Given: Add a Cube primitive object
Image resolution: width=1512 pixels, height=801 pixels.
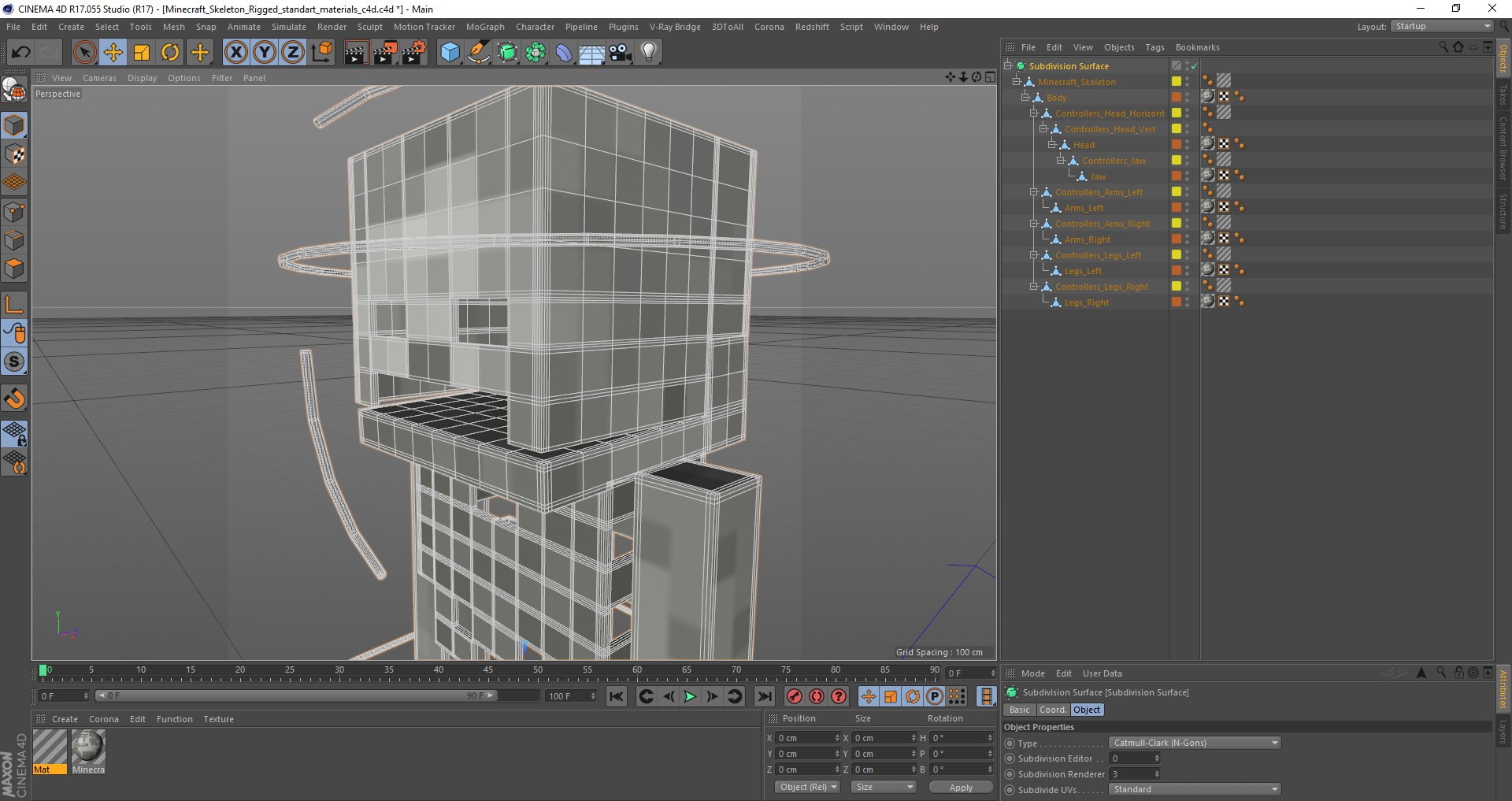Looking at the screenshot, I should pos(450,53).
